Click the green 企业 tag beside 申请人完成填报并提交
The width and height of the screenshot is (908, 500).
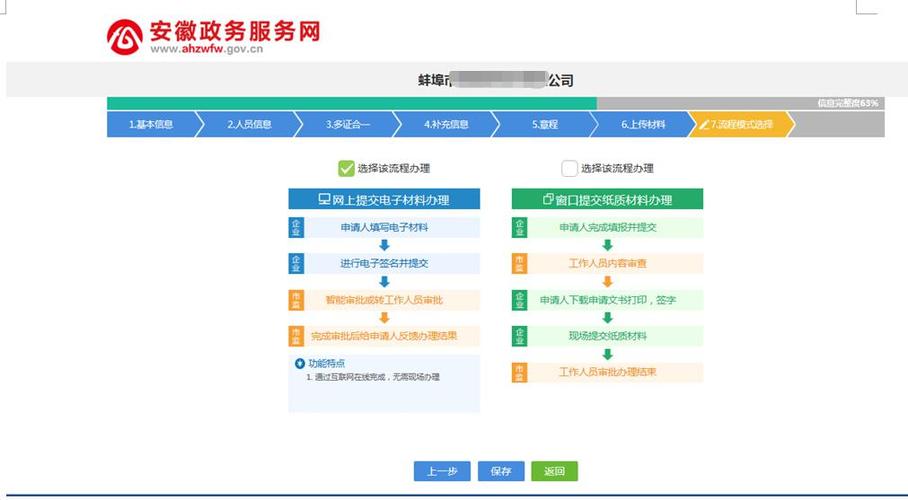pyautogui.click(x=519, y=228)
